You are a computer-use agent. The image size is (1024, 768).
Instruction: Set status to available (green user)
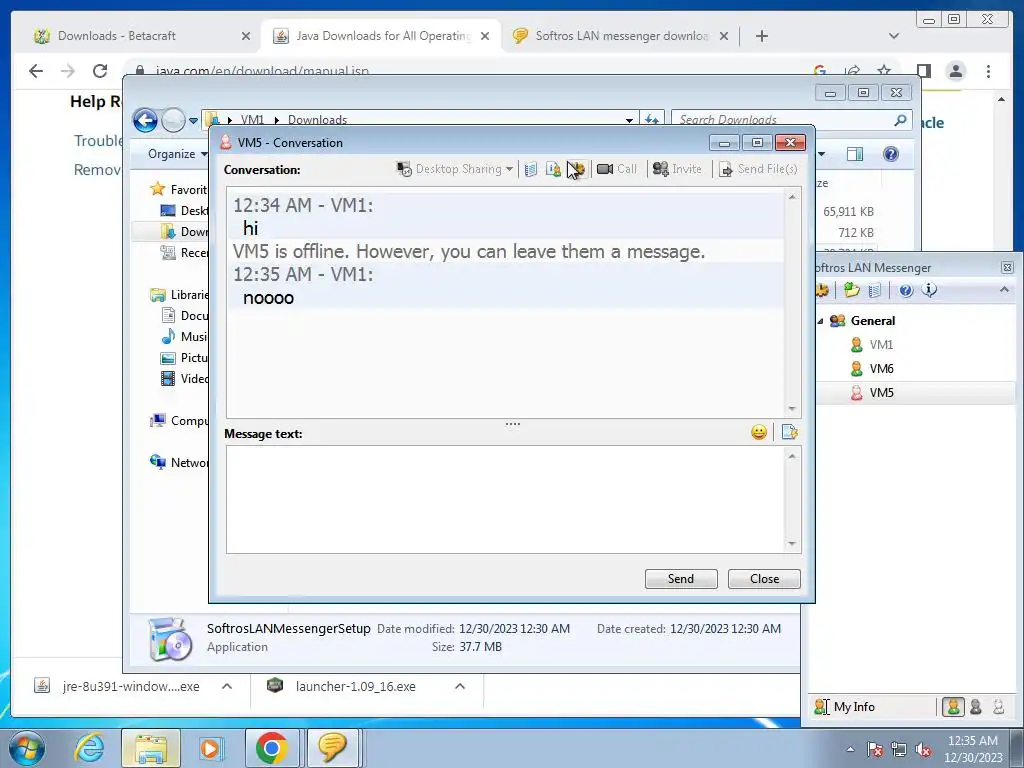click(x=953, y=707)
